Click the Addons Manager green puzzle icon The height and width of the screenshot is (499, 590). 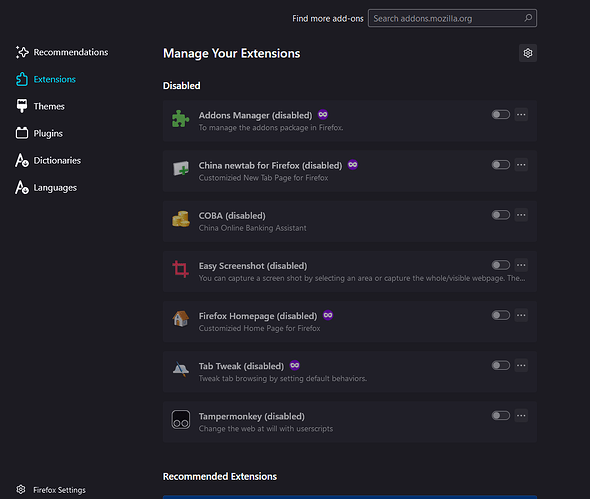click(x=181, y=119)
